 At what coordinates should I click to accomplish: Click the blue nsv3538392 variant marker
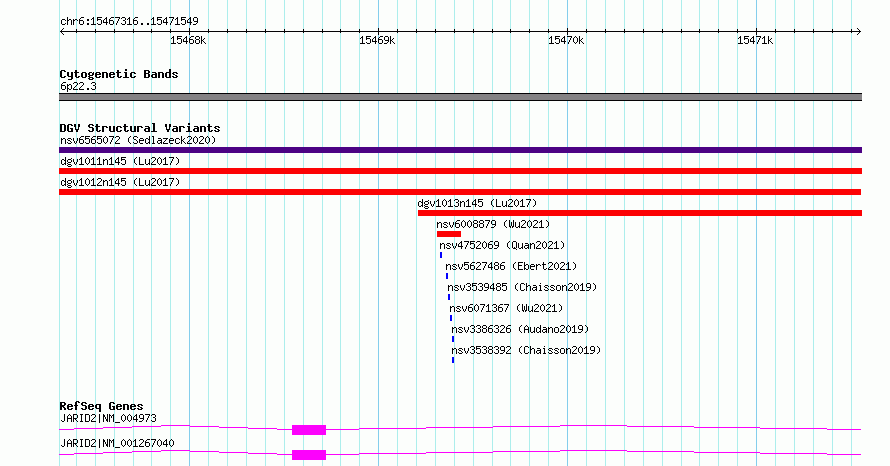[453, 360]
